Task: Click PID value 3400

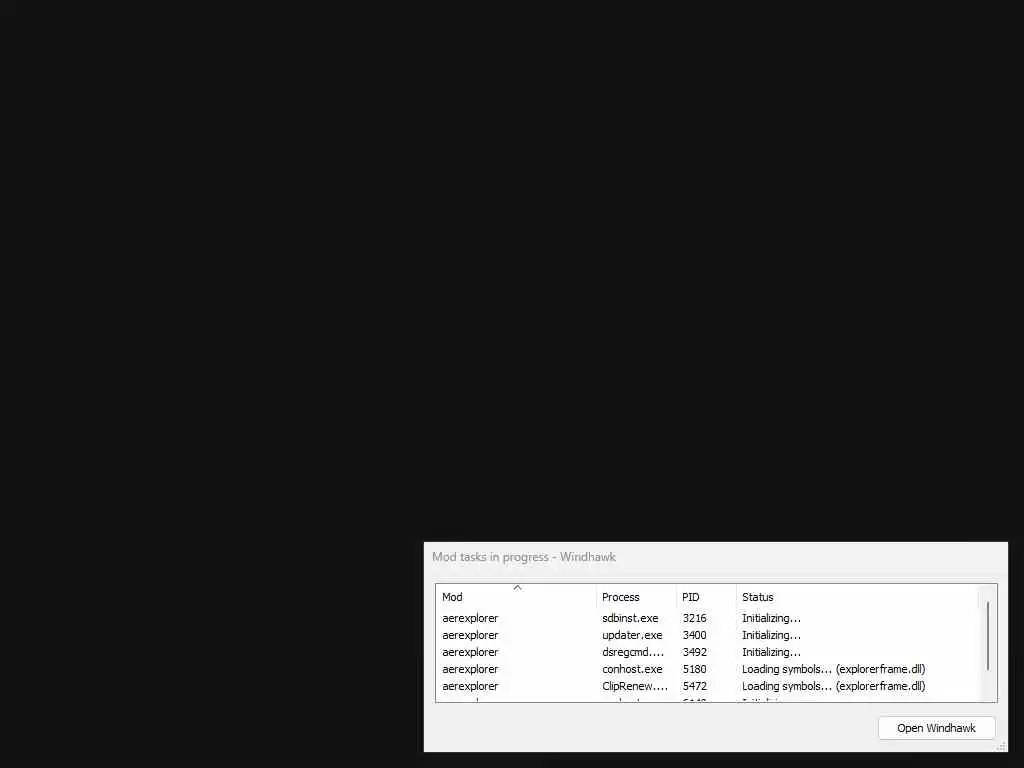Action: (694, 635)
